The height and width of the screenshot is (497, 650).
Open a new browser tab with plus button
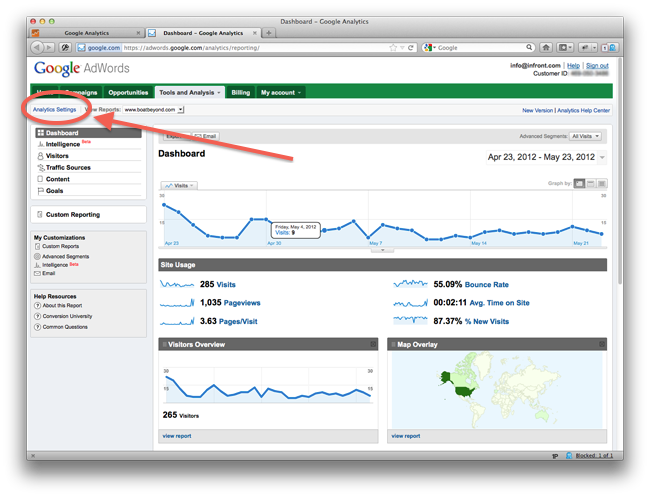tap(269, 33)
